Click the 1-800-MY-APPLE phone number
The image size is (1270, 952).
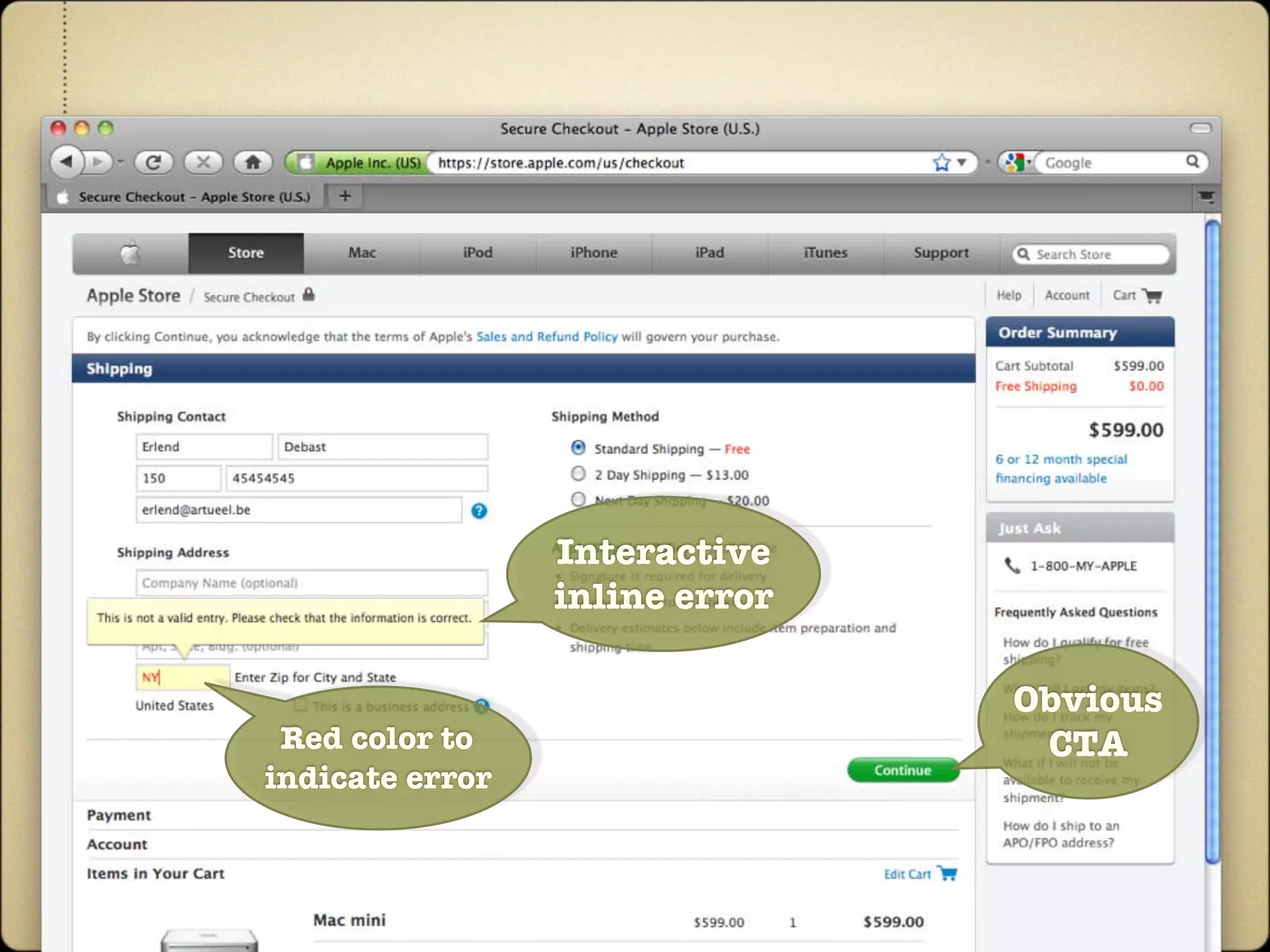click(x=1083, y=566)
